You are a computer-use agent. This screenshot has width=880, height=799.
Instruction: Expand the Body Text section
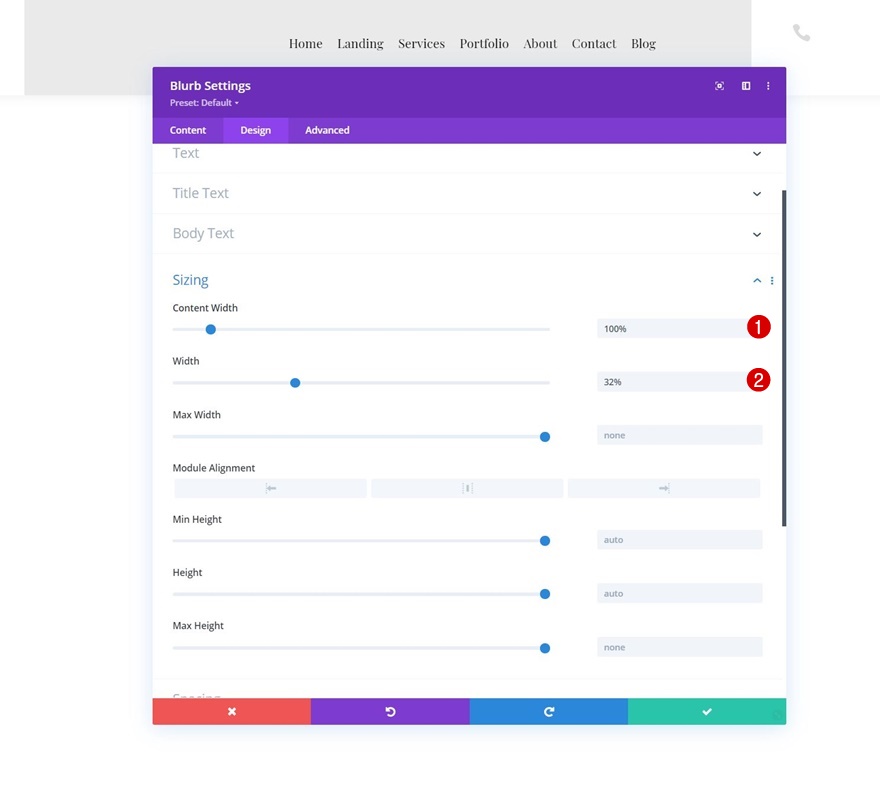756,234
